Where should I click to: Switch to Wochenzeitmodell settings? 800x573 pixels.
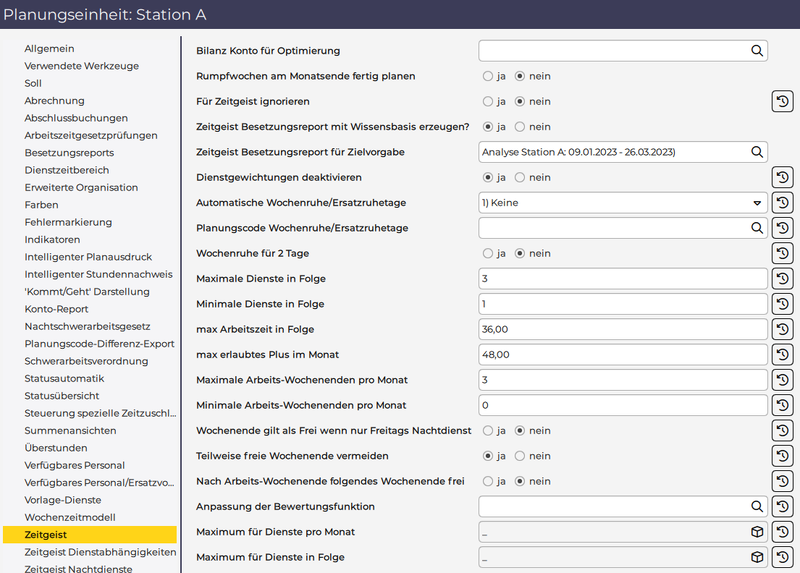[x=69, y=517]
